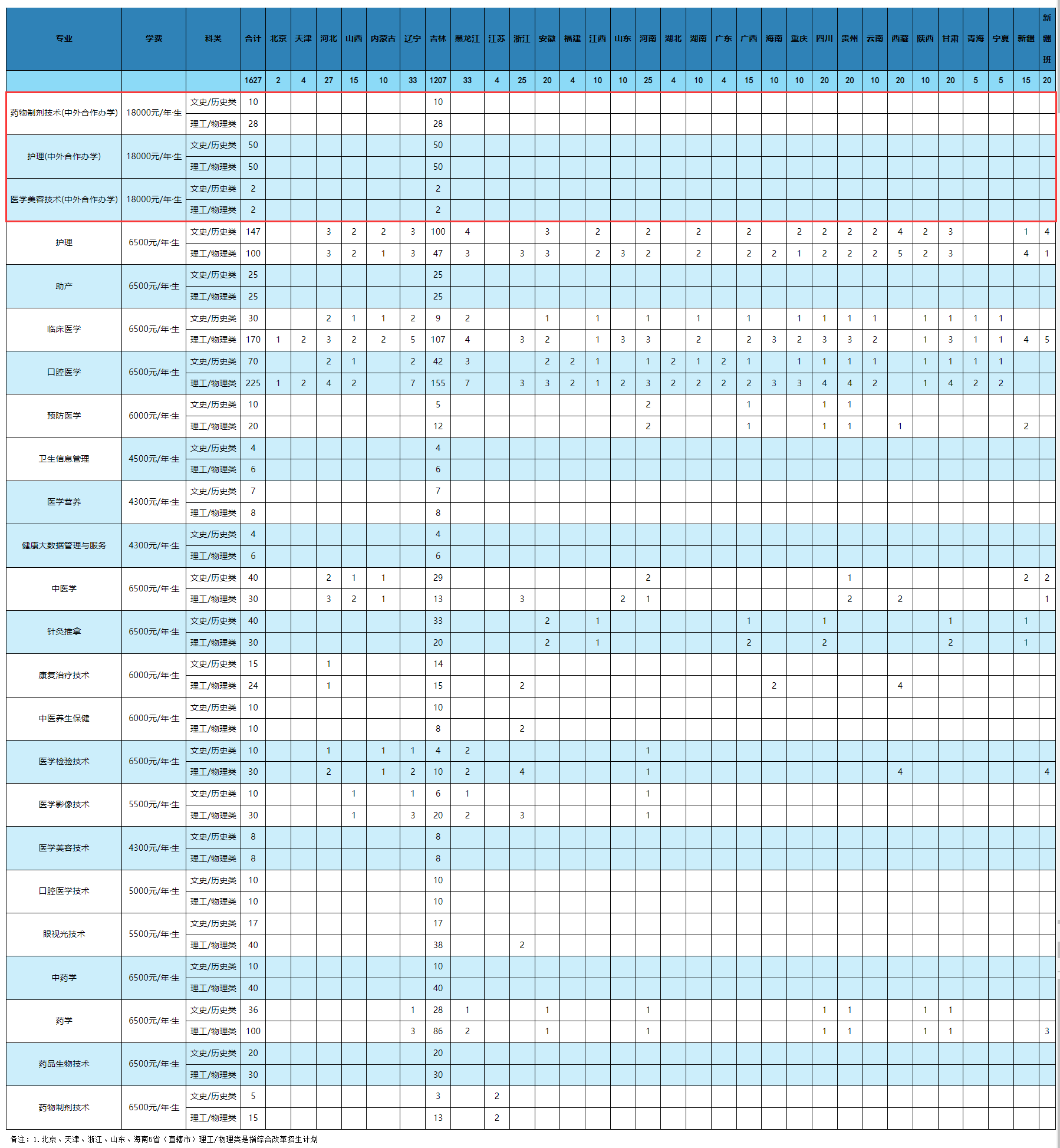Viewport: 1060px width, 1148px height.
Task: Select the 科类 column header
Action: click(x=213, y=39)
